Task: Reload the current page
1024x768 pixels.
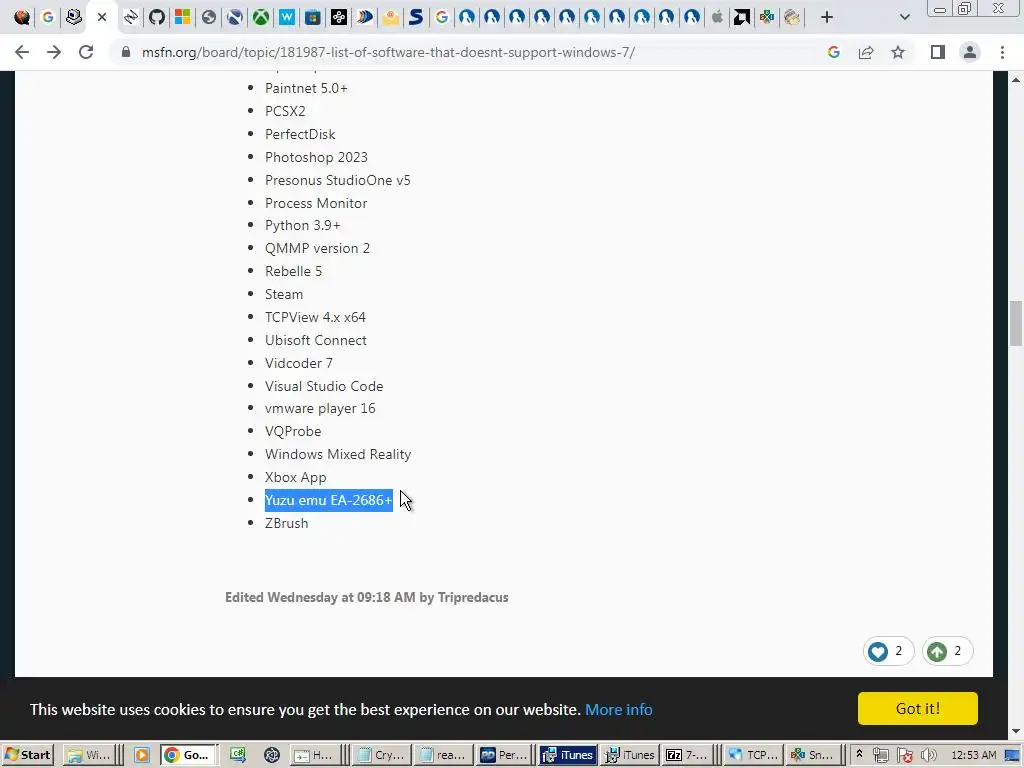Action: click(86, 52)
